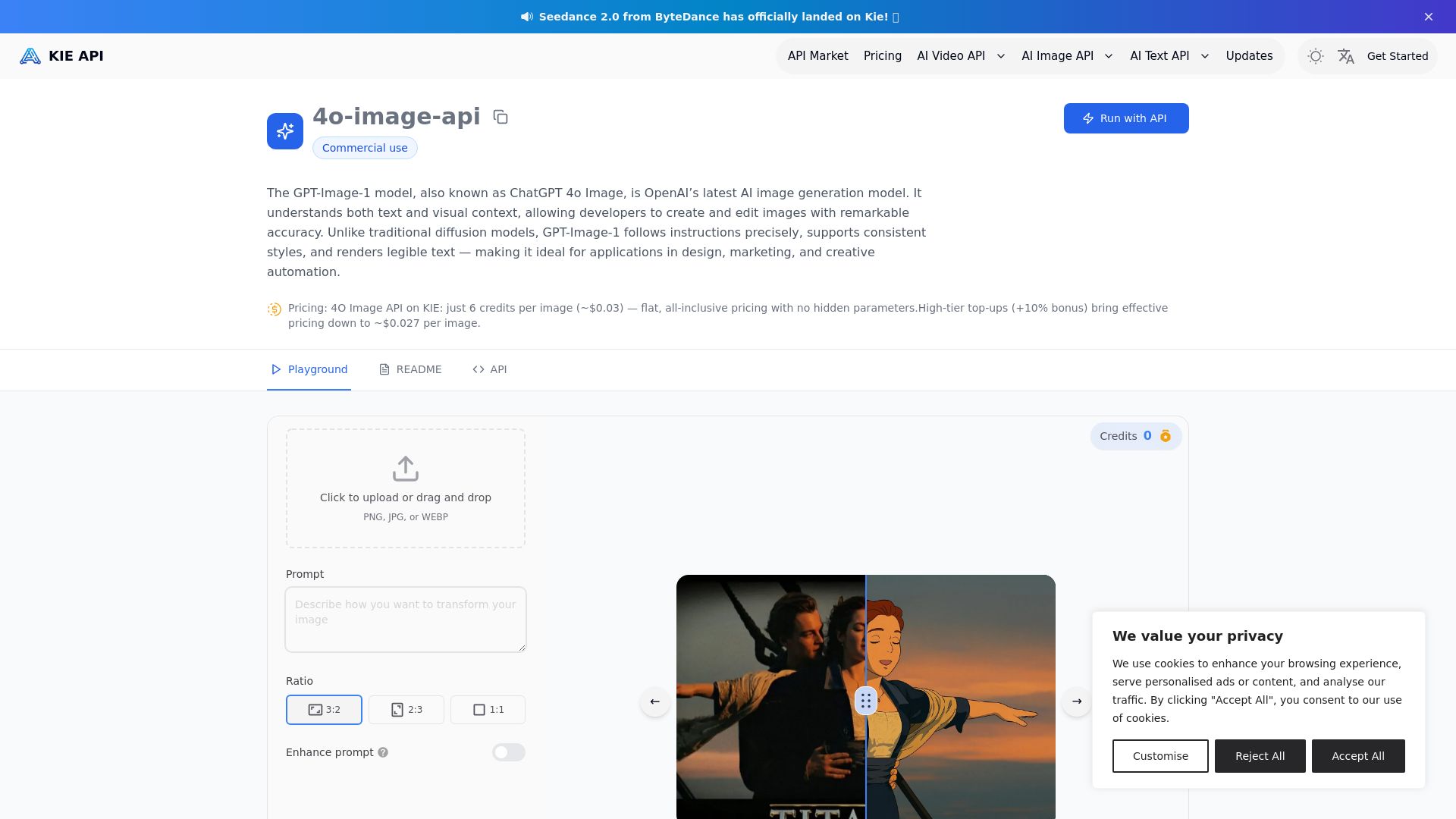Grab the before/after comparison slider handle
Image resolution: width=1456 pixels, height=819 pixels.
tap(866, 701)
